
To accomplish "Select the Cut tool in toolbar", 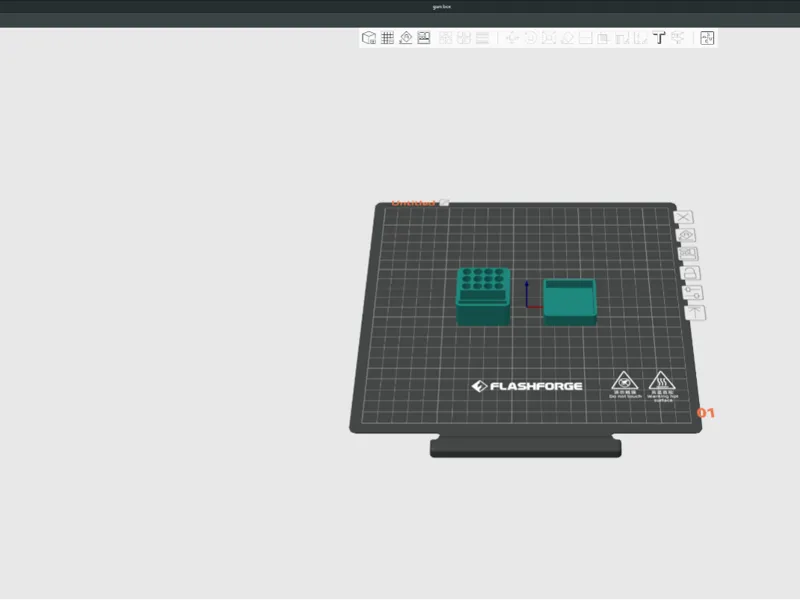I will point(586,38).
